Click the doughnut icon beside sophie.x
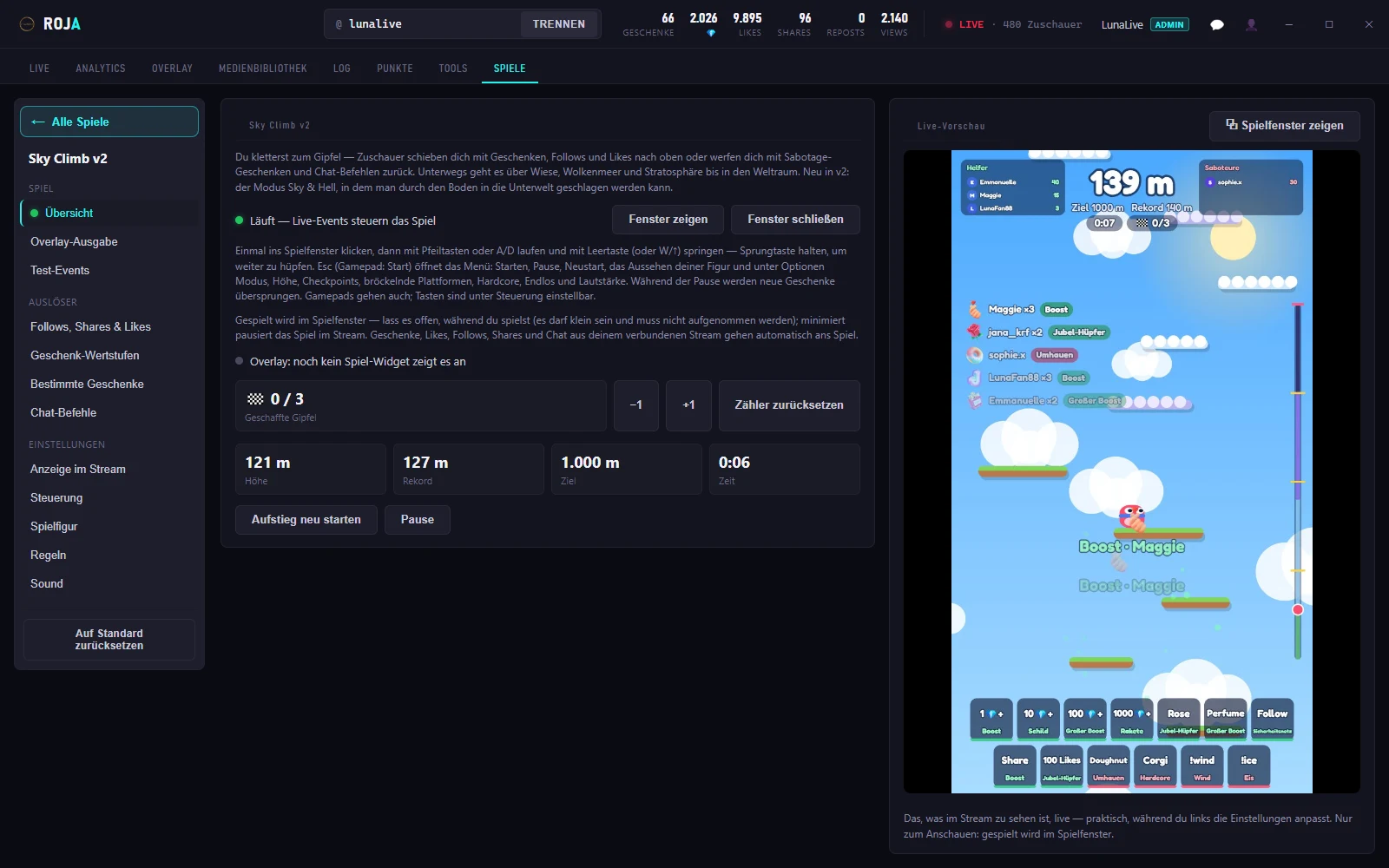 click(975, 354)
